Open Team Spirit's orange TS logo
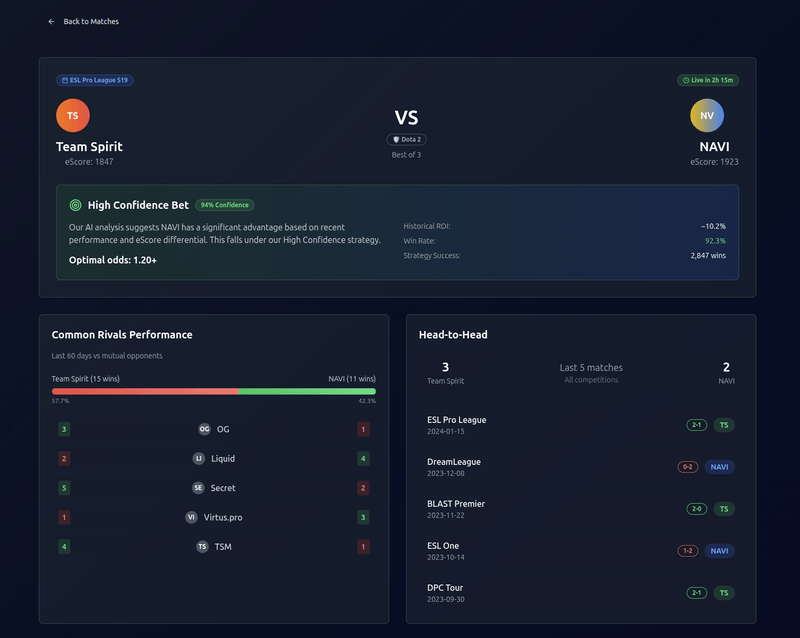 tap(73, 115)
